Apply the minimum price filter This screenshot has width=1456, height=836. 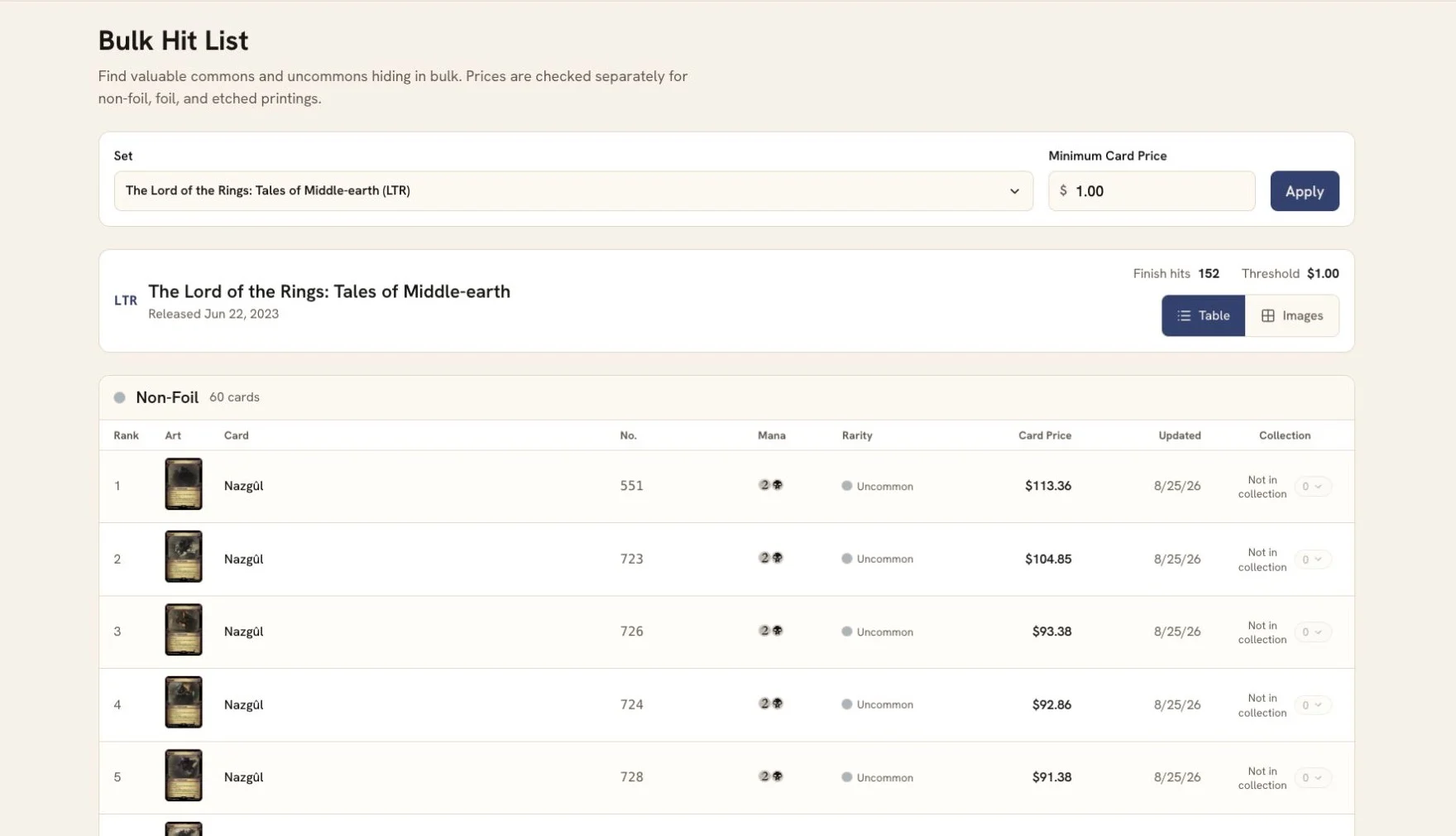1305,190
